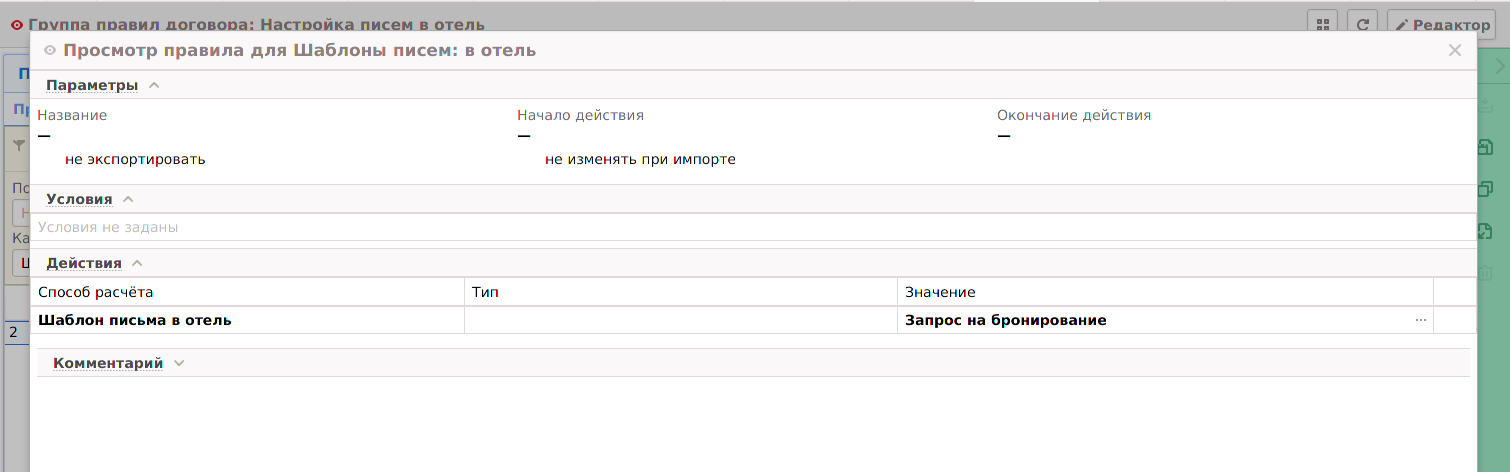Collapse the Параметры section
Viewport: 1510px width, 472px height.
pyautogui.click(x=154, y=85)
